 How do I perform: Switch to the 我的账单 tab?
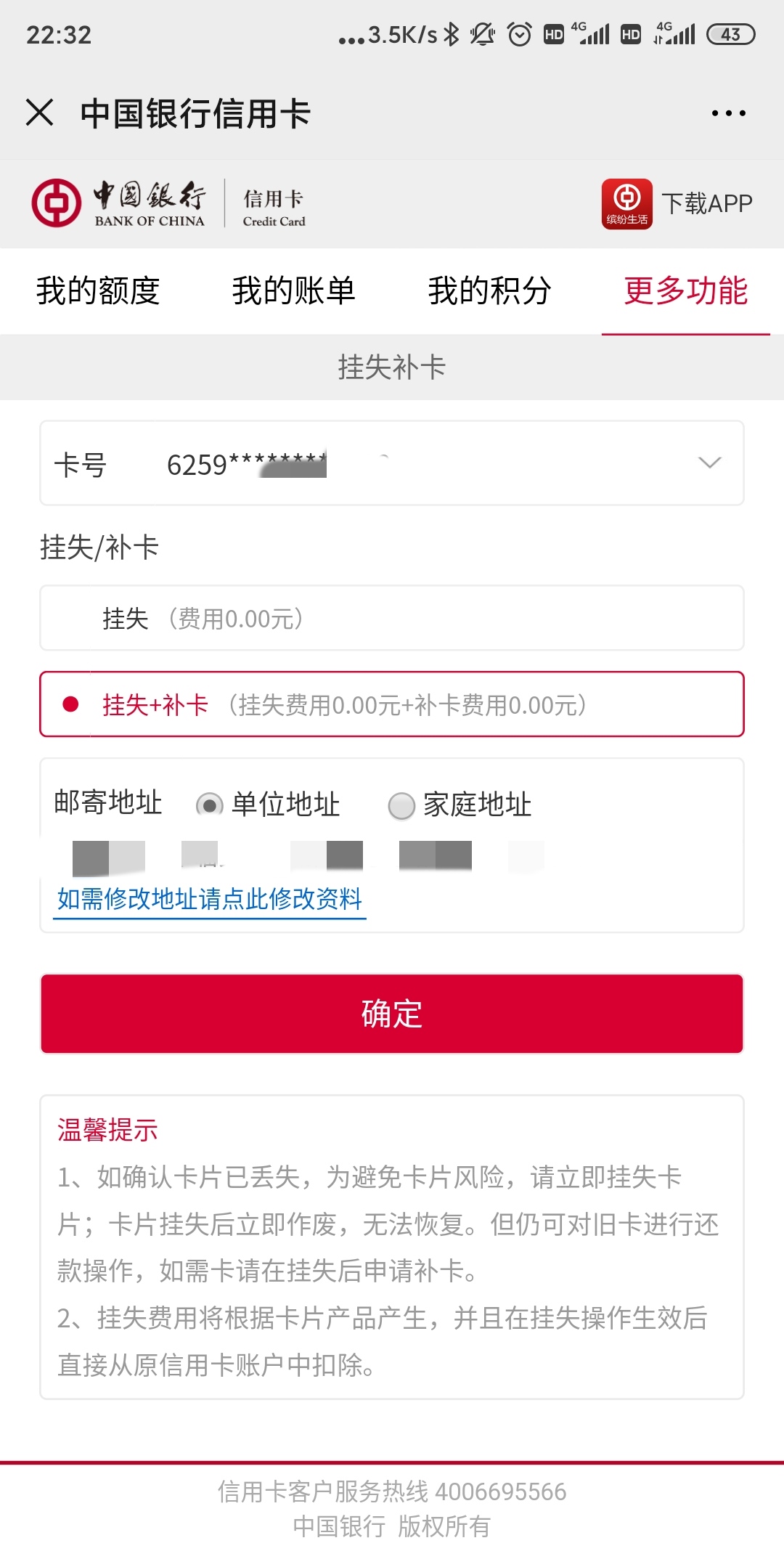pyautogui.click(x=294, y=290)
